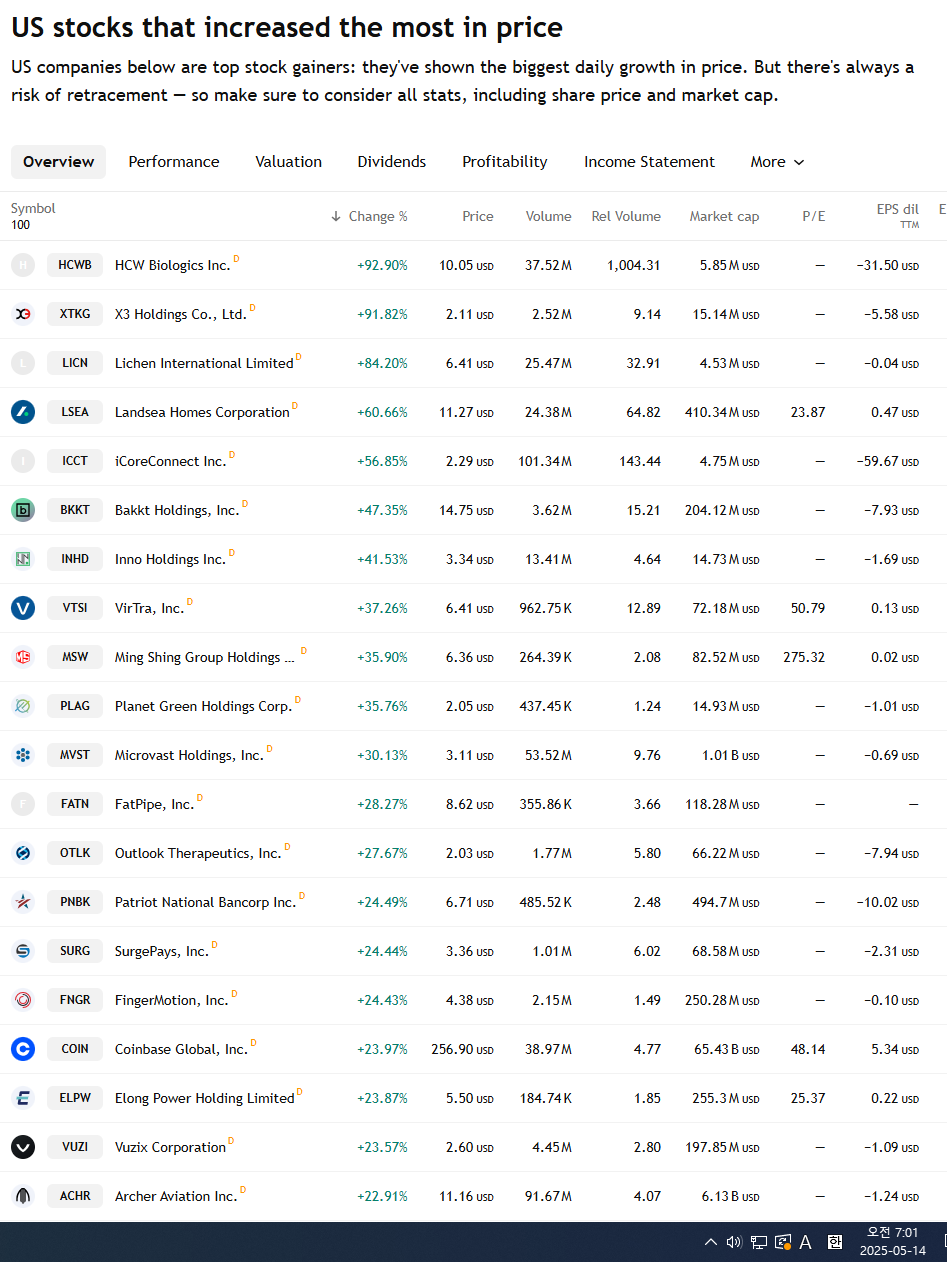Open the XTKG ticker symbol

[75, 314]
